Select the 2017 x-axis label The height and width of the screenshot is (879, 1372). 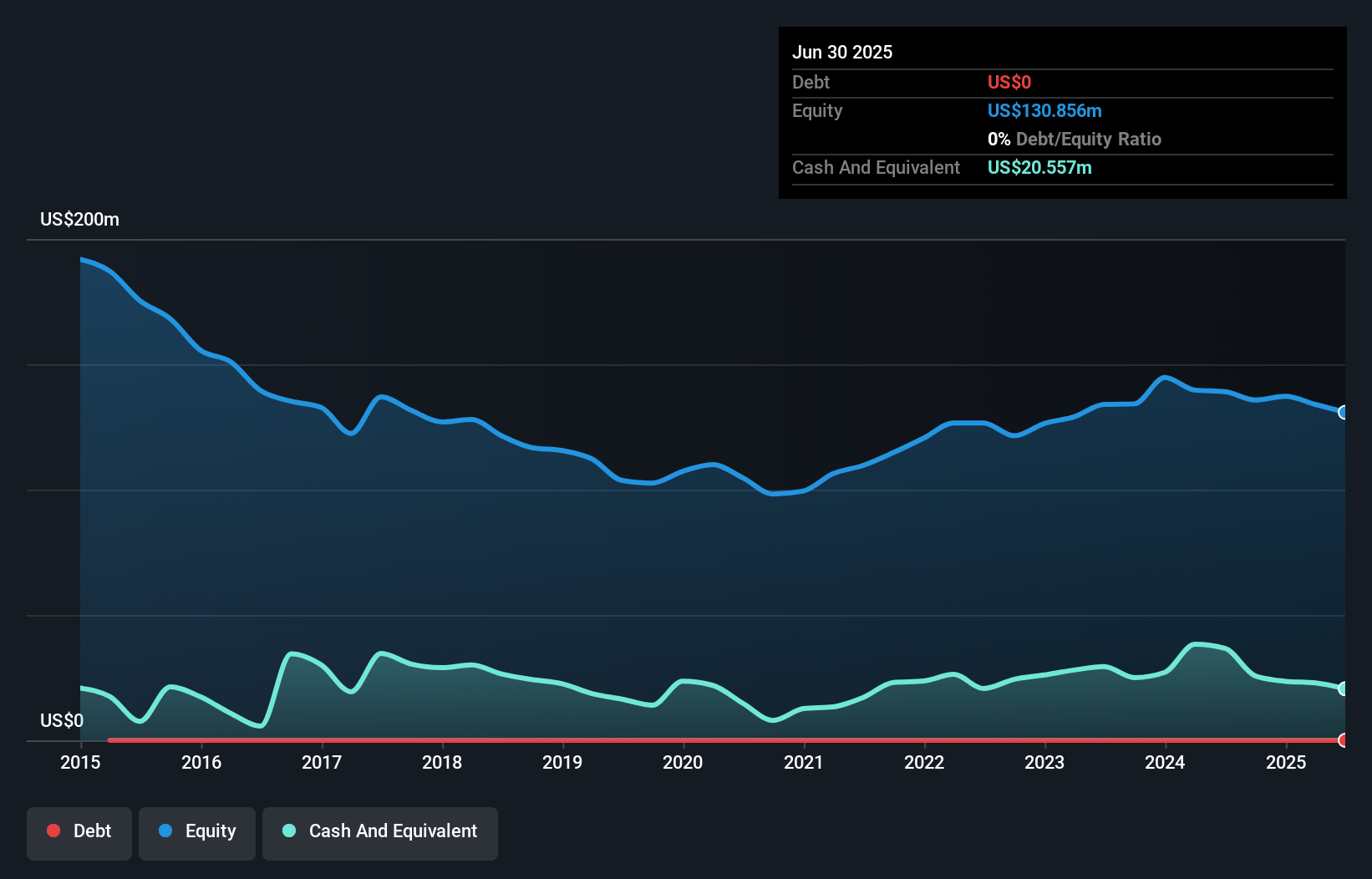(x=322, y=762)
